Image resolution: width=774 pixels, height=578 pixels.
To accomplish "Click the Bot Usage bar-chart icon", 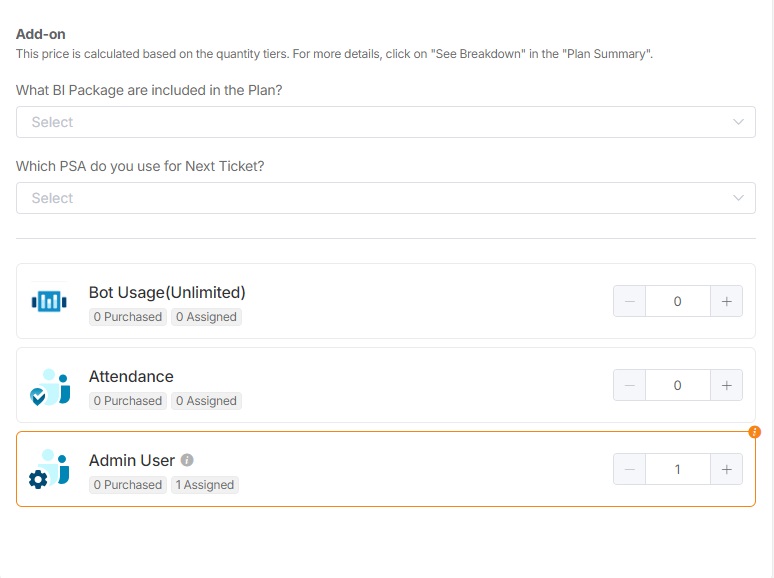I will tap(48, 301).
